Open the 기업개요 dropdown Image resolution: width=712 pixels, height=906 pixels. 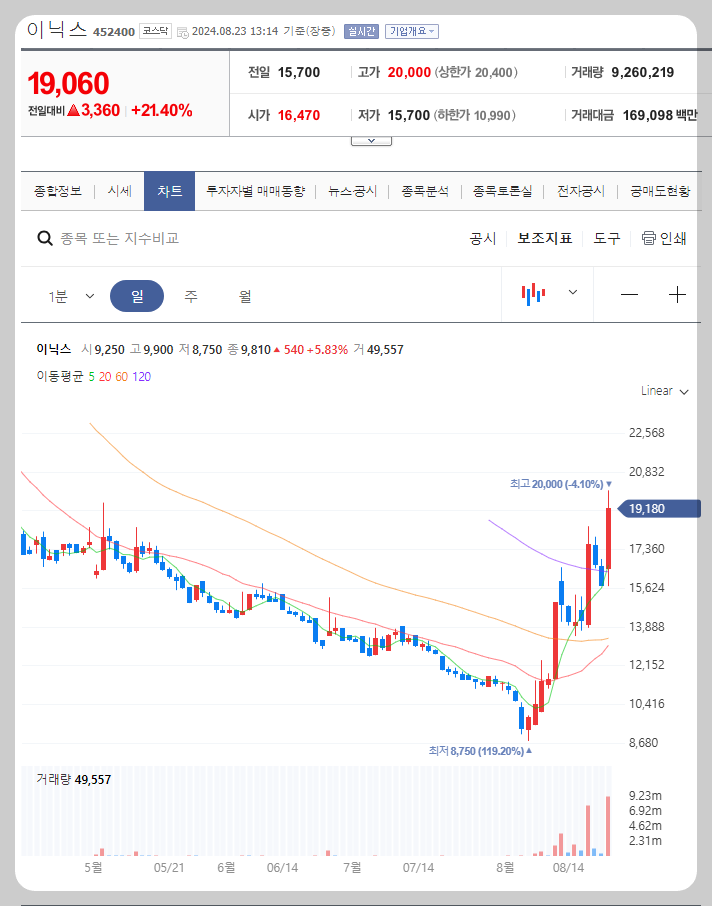click(412, 31)
